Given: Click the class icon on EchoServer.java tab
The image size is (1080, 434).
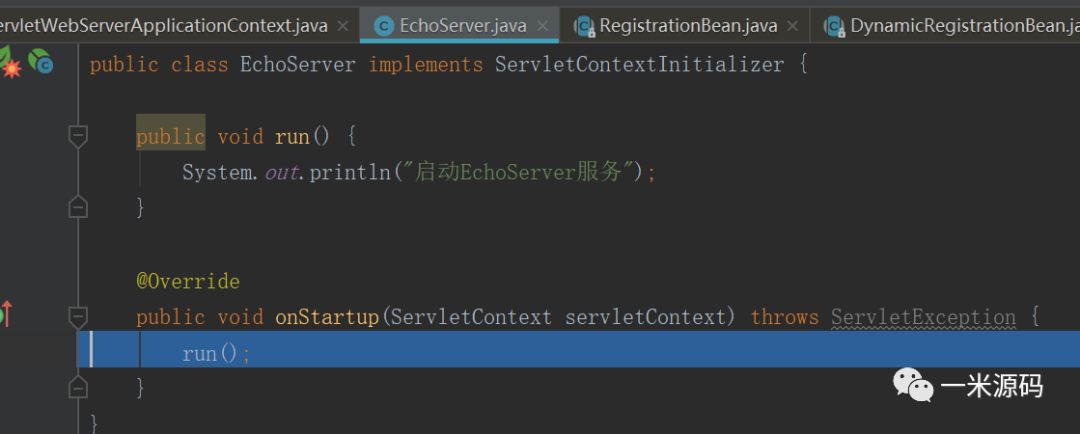Looking at the screenshot, I should (x=383, y=26).
